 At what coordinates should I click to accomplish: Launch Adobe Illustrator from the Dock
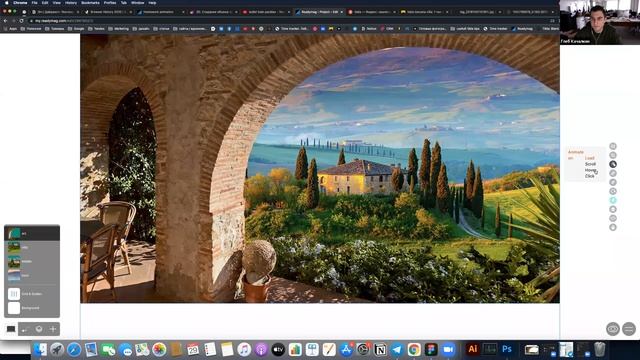(473, 350)
